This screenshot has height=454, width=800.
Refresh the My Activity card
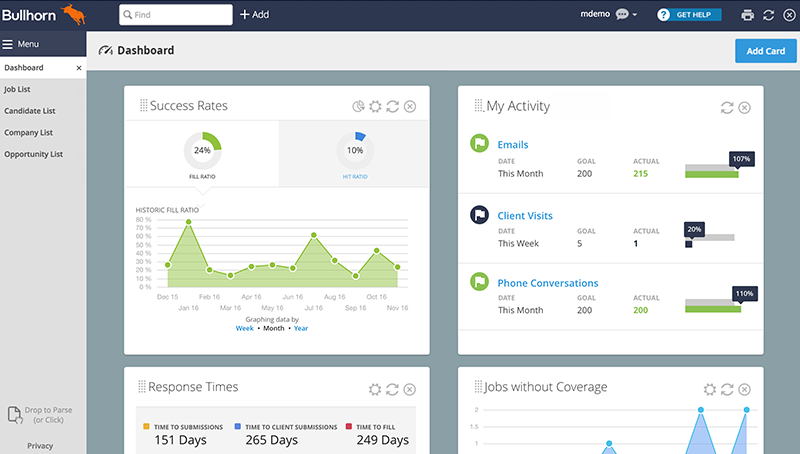[727, 108]
